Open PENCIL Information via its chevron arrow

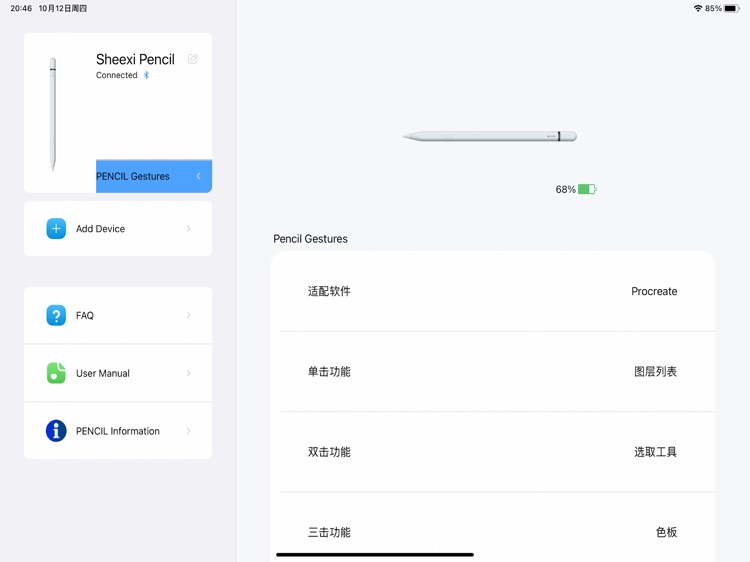(188, 431)
